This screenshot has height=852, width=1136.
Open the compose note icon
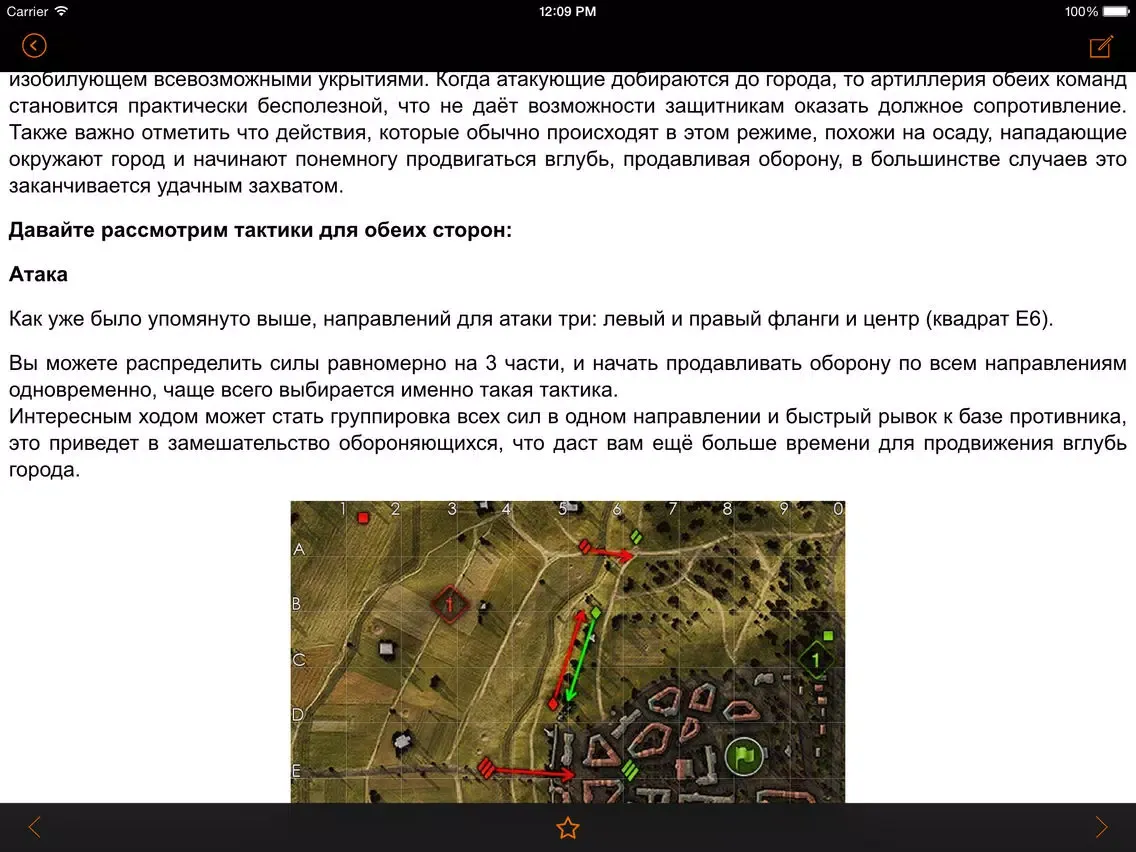(1101, 46)
